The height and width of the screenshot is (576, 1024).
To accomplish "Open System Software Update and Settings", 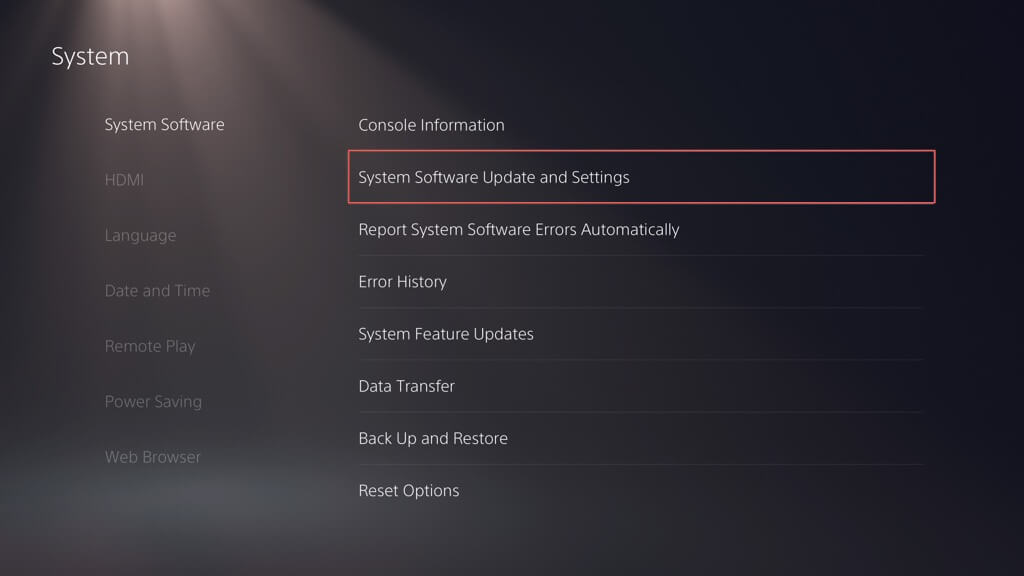I will [494, 177].
